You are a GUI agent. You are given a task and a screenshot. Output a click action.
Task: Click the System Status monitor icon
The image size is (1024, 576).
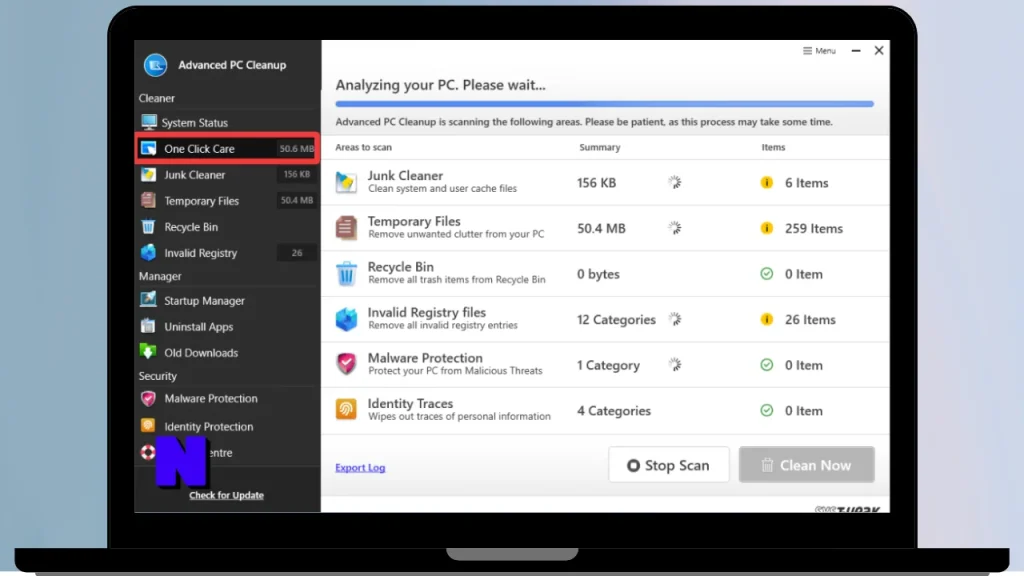(149, 122)
